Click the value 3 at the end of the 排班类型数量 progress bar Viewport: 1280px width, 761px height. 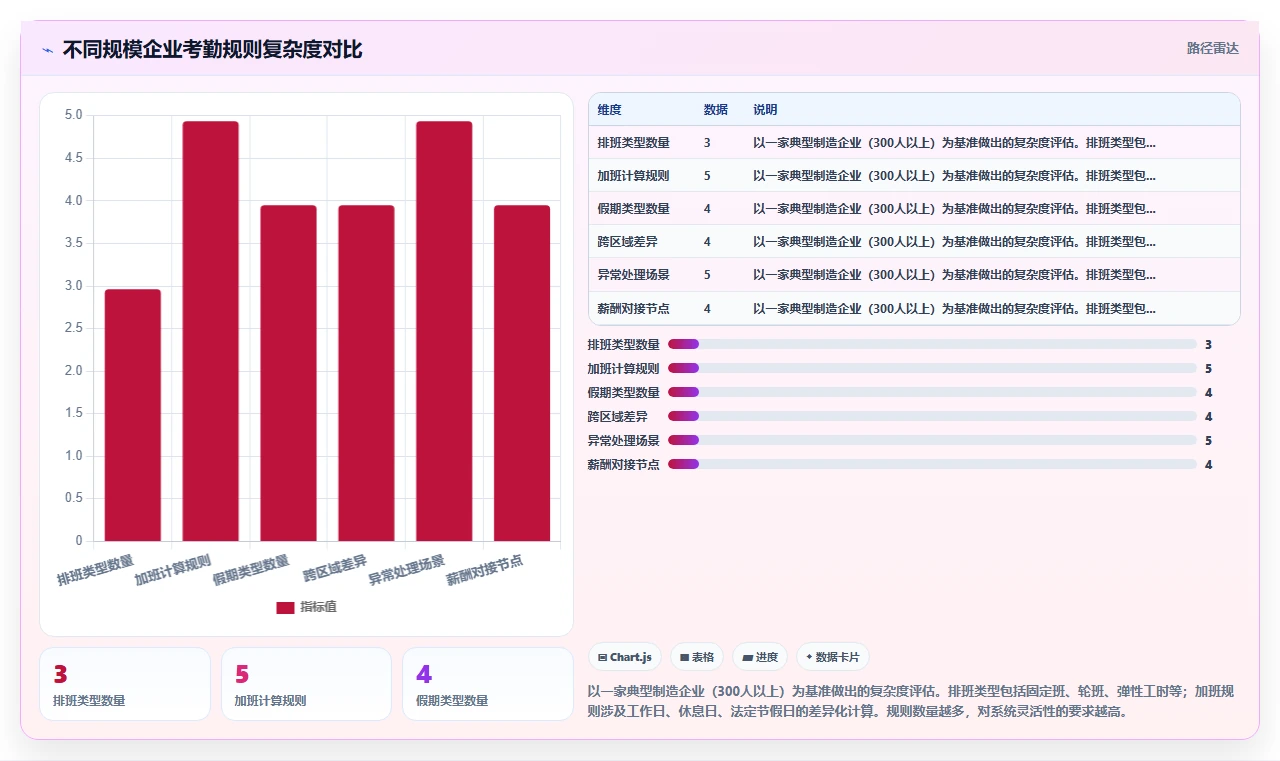(x=1208, y=344)
